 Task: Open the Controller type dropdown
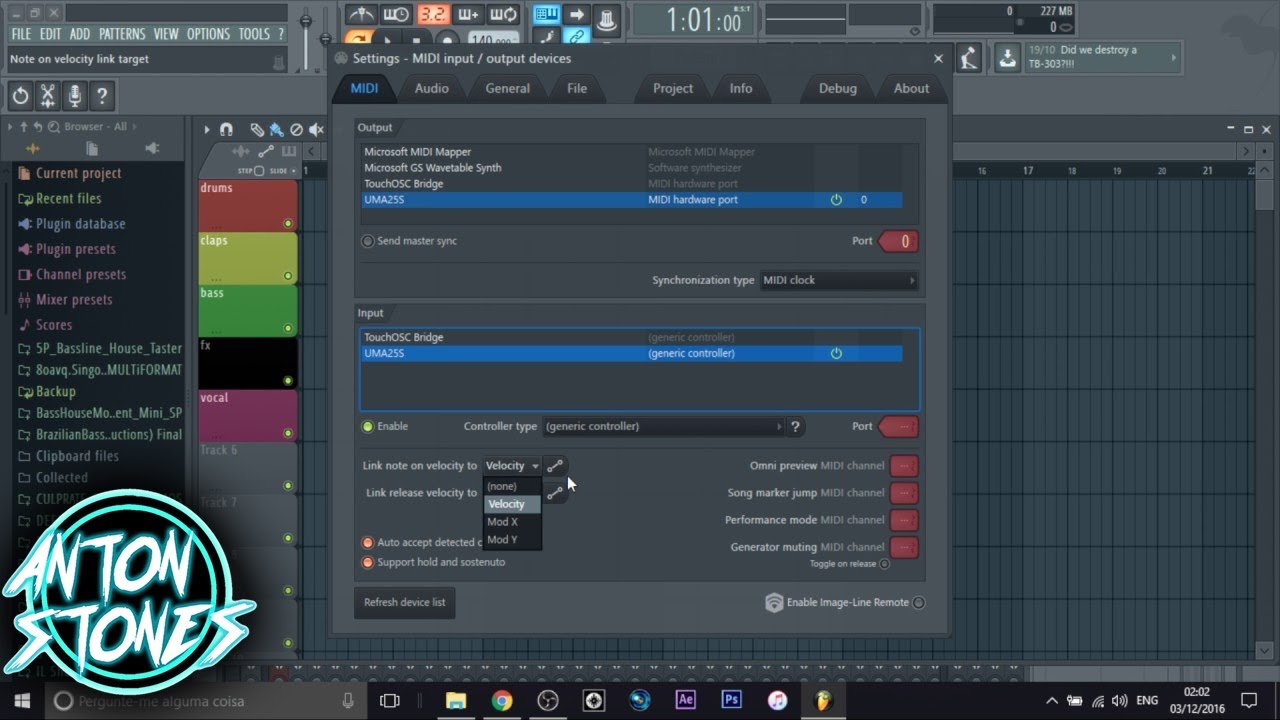pos(663,426)
